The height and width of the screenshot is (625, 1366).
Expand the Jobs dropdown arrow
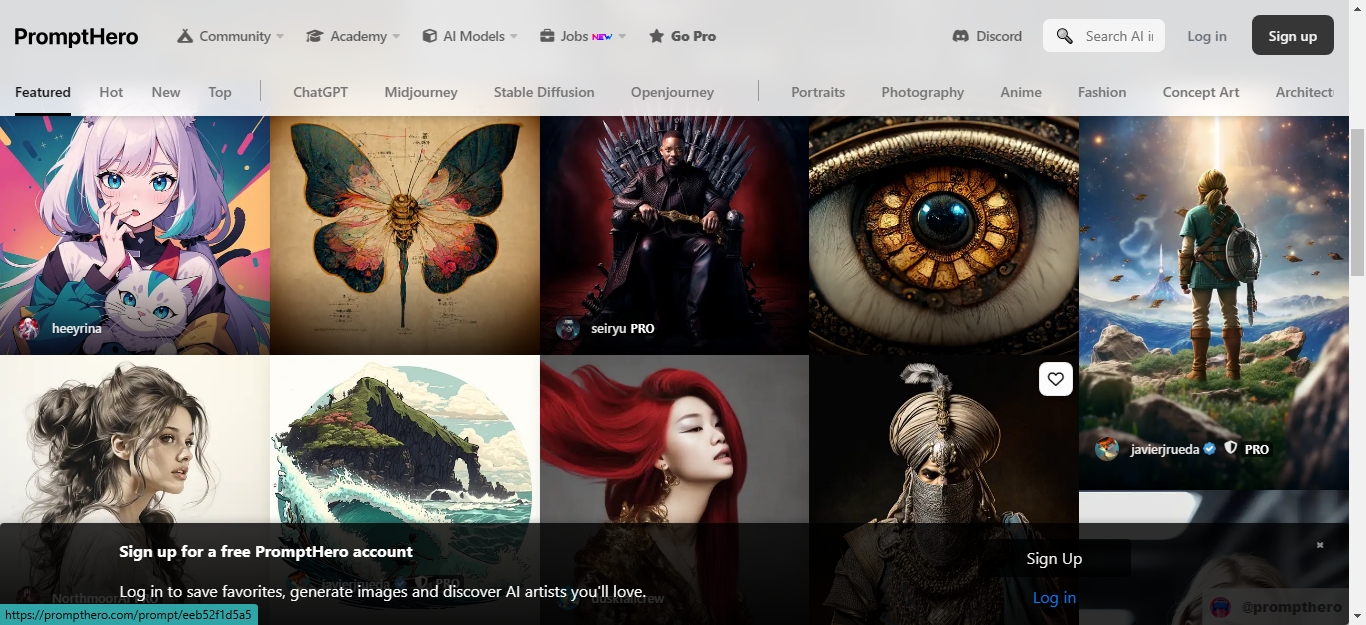point(622,37)
